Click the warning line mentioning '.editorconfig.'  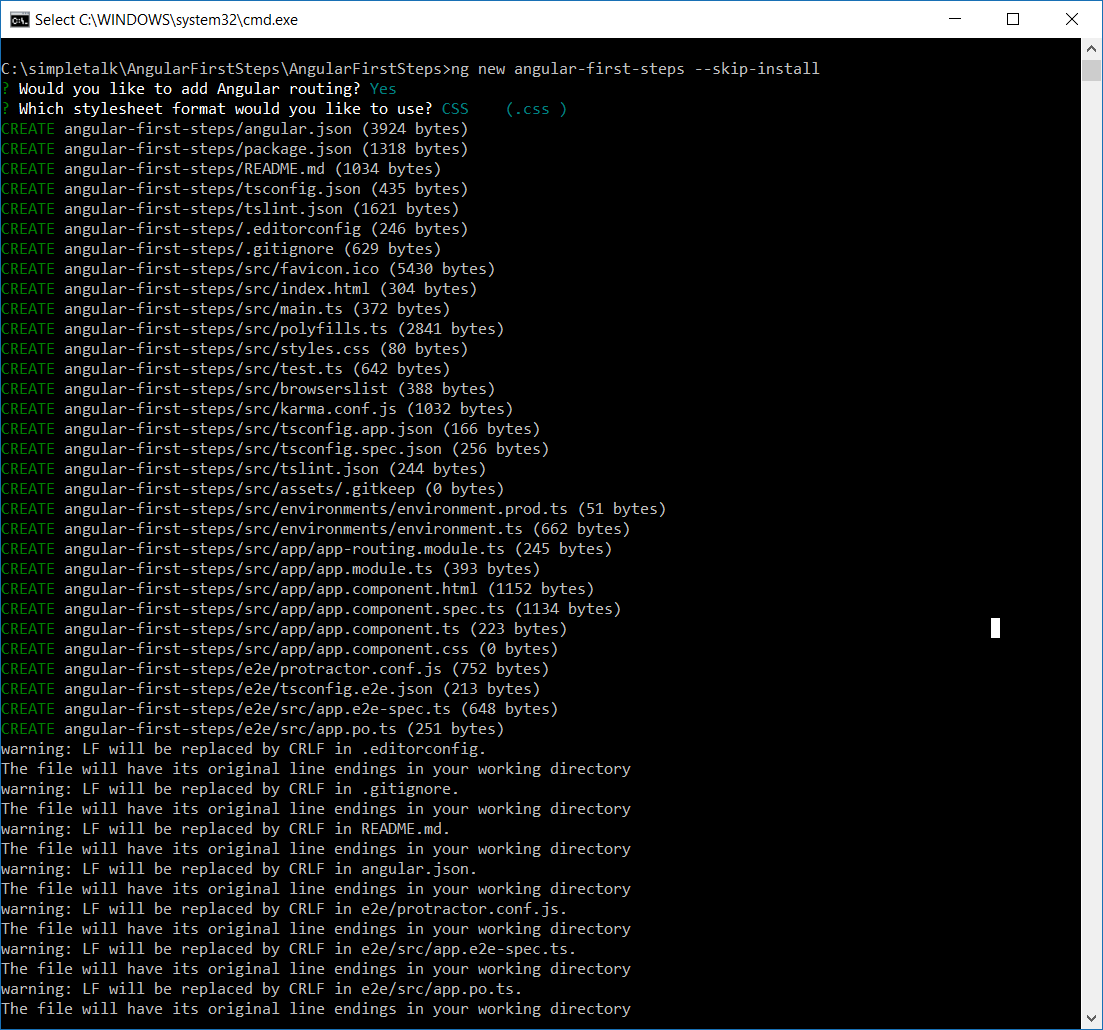point(244,749)
